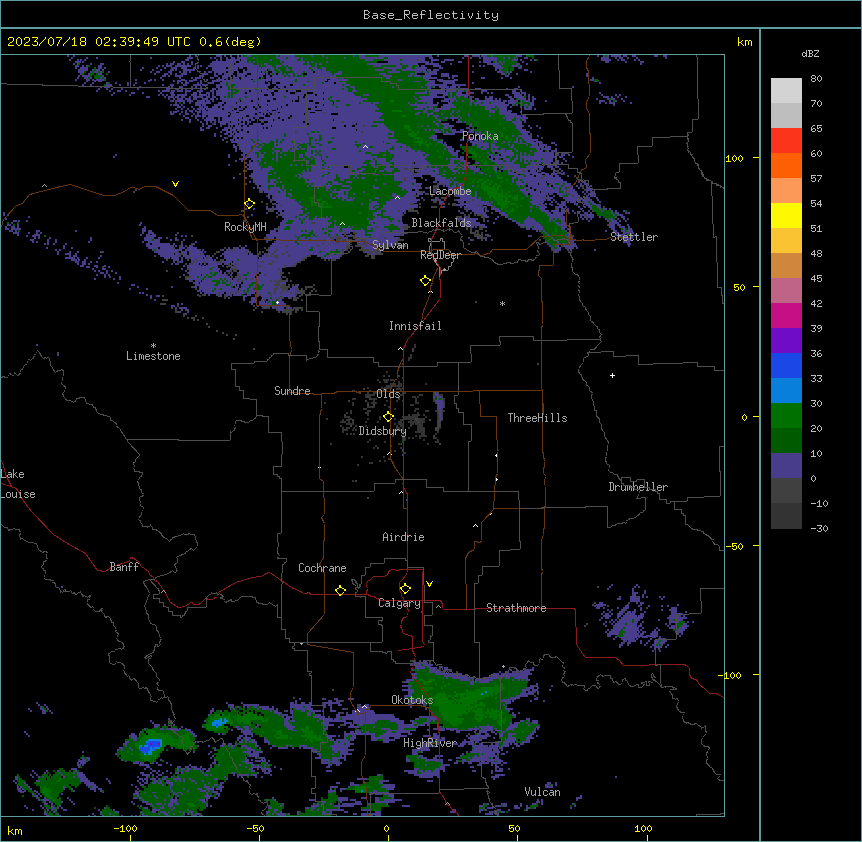The width and height of the screenshot is (862, 842).
Task: Select the white plus marker north of Drumheller
Action: (612, 375)
